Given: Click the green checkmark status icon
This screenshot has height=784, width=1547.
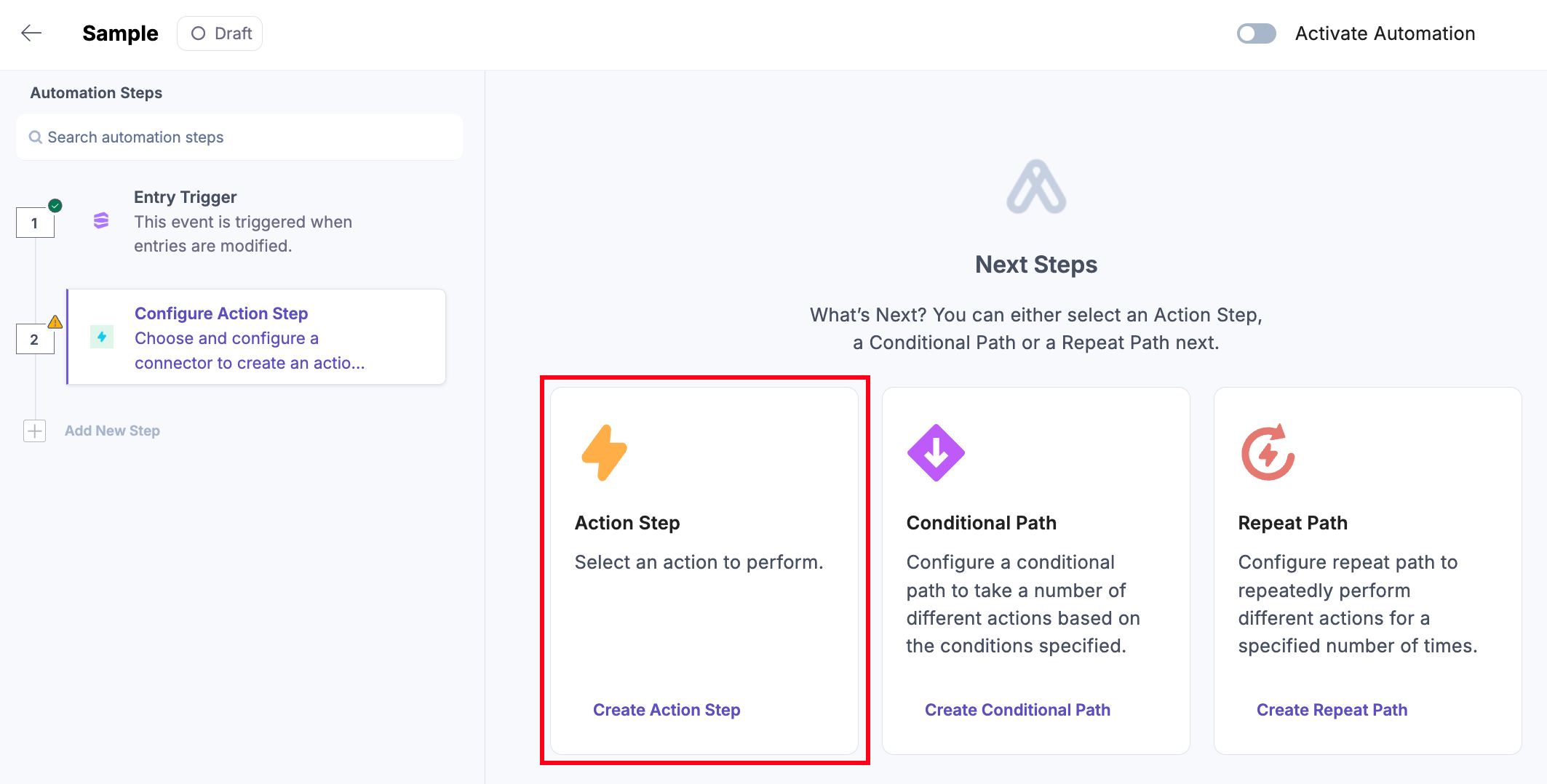Looking at the screenshot, I should [x=55, y=205].
